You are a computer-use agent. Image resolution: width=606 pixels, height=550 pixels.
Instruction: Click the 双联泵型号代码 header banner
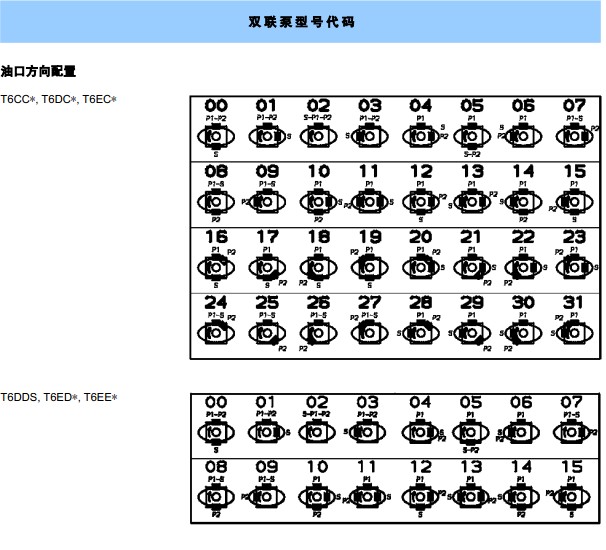point(301,21)
